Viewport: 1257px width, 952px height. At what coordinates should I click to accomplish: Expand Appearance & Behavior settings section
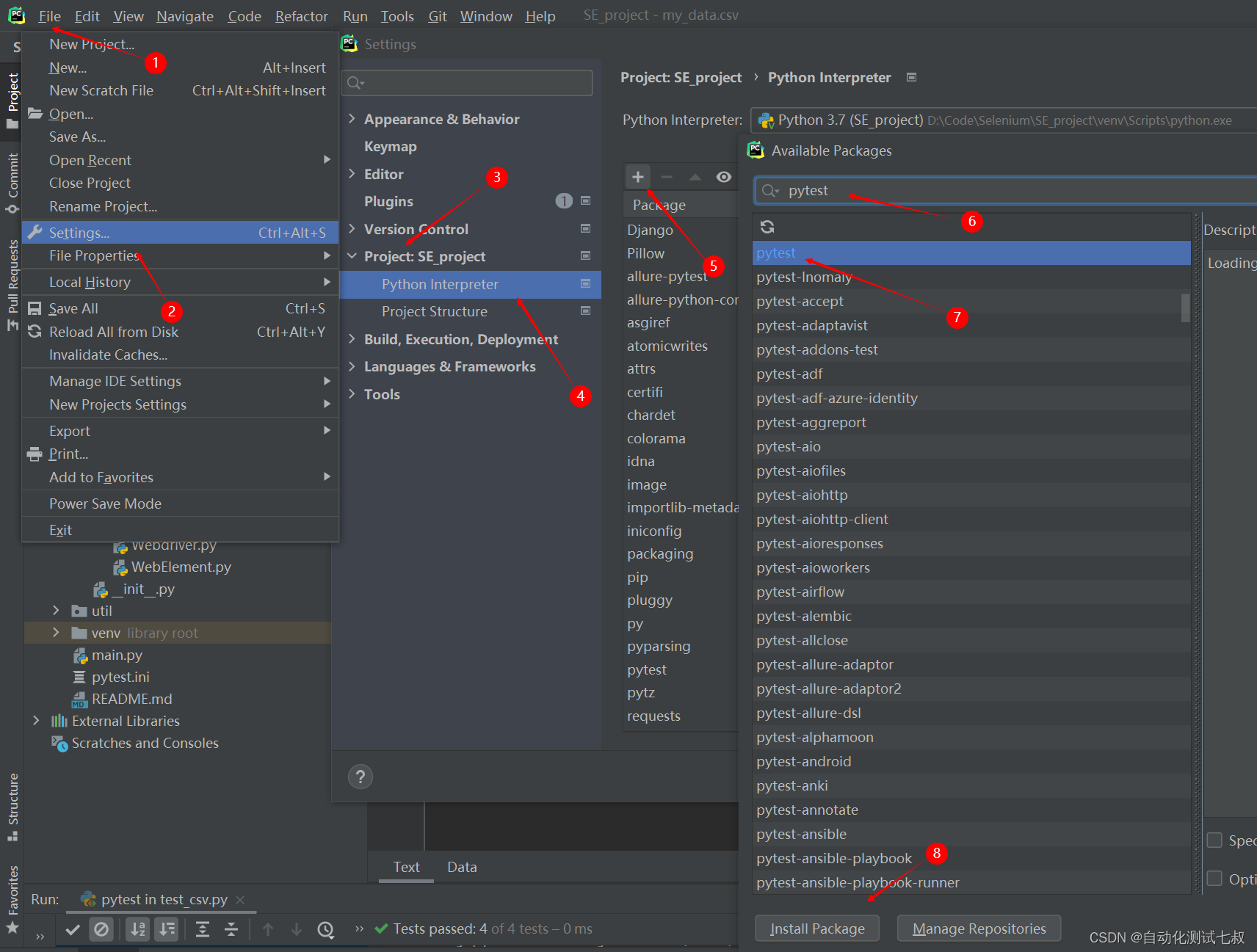352,118
